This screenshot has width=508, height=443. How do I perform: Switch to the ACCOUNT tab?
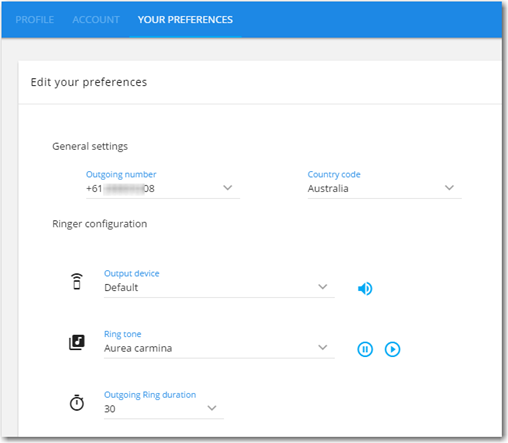coord(96,20)
